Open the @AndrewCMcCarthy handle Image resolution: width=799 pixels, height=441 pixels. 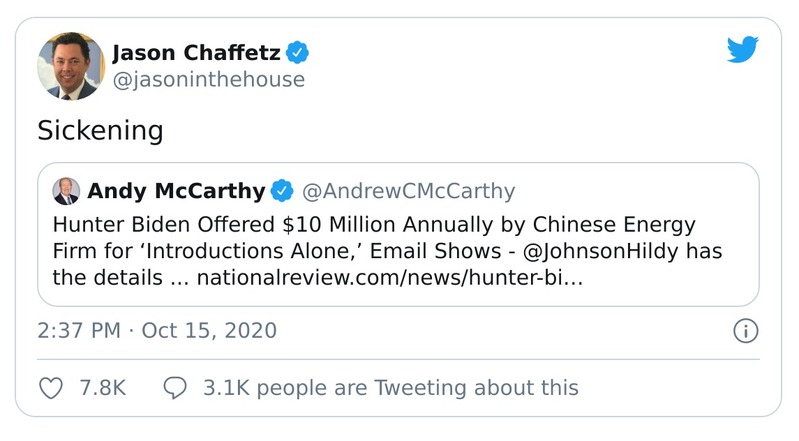(x=408, y=190)
